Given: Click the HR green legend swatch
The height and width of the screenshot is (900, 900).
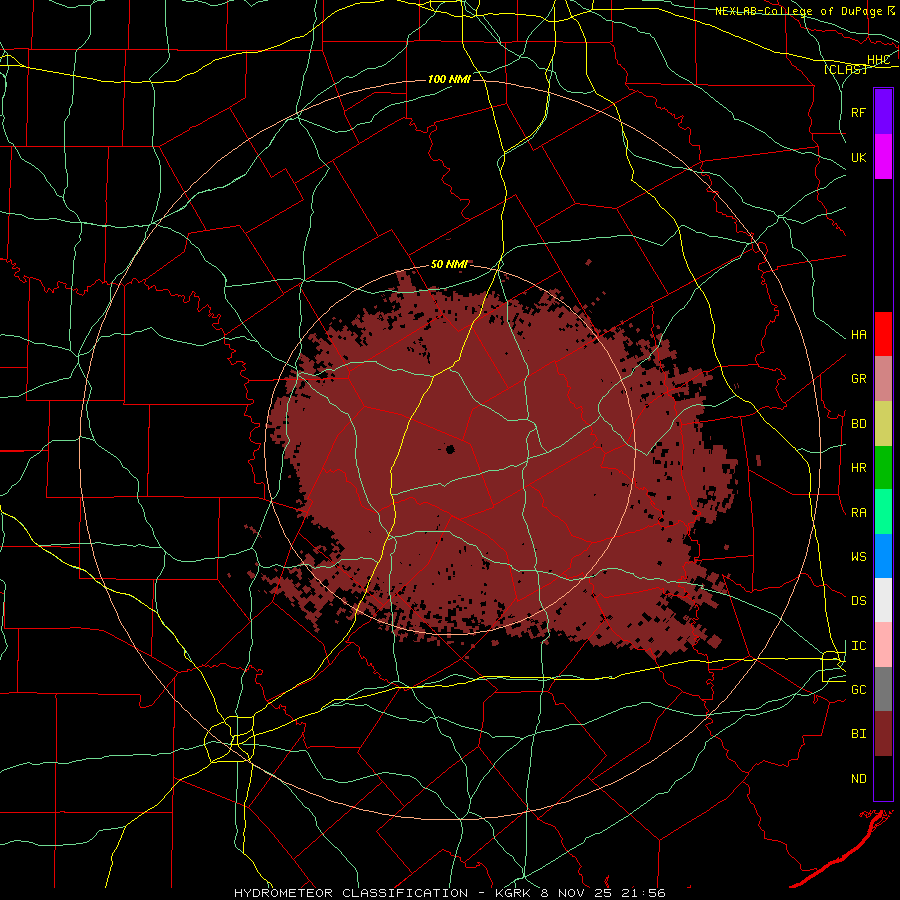Looking at the screenshot, I should 883,467.
